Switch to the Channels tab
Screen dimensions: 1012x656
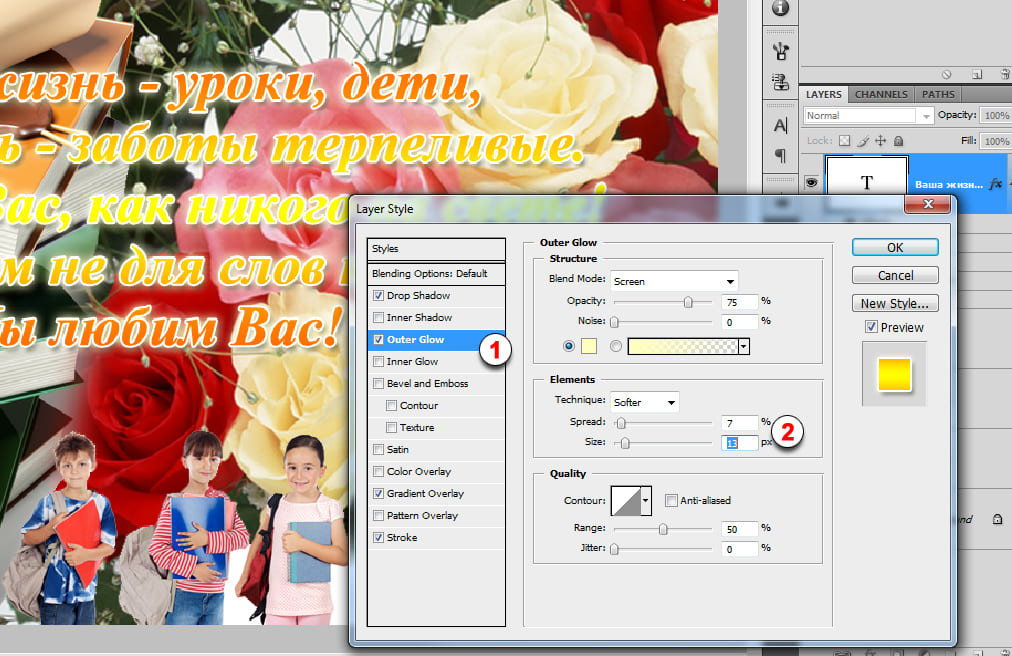[881, 94]
